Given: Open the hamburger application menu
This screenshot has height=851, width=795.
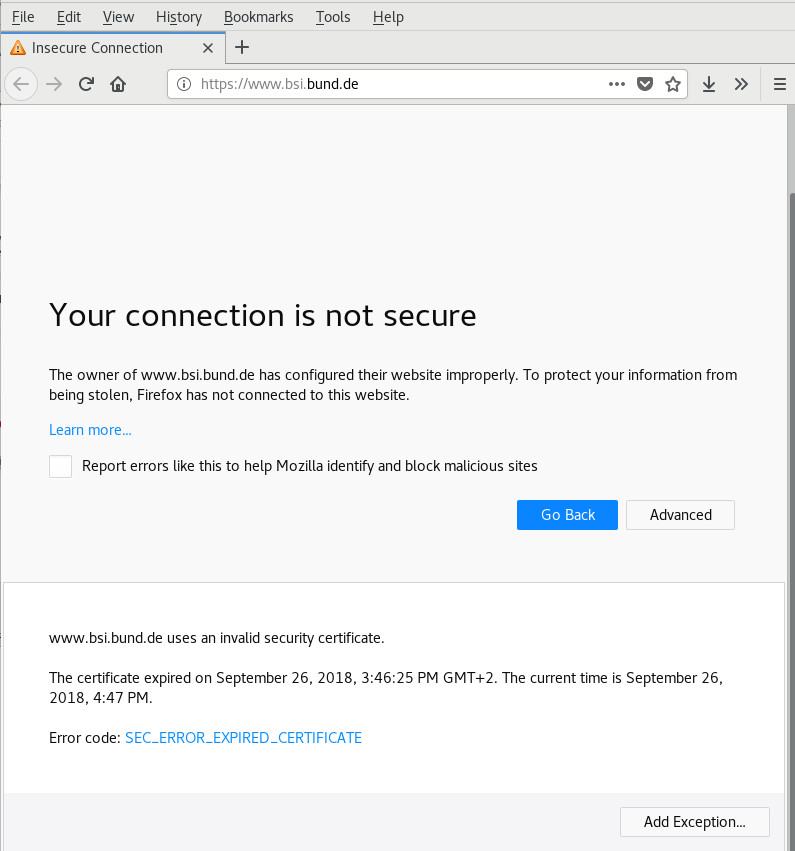Looking at the screenshot, I should pyautogui.click(x=780, y=84).
